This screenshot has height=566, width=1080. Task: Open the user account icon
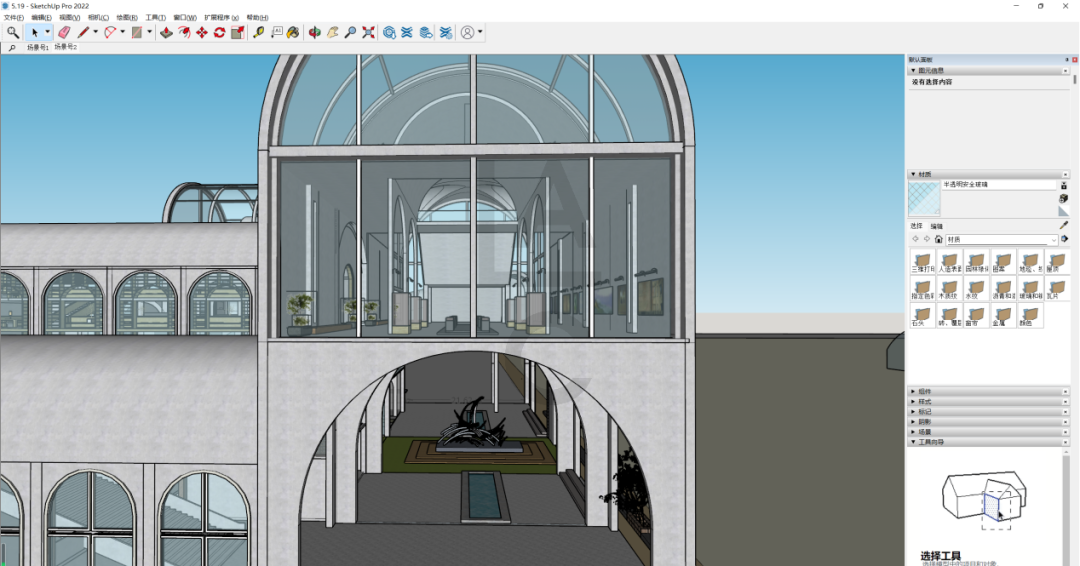click(468, 32)
